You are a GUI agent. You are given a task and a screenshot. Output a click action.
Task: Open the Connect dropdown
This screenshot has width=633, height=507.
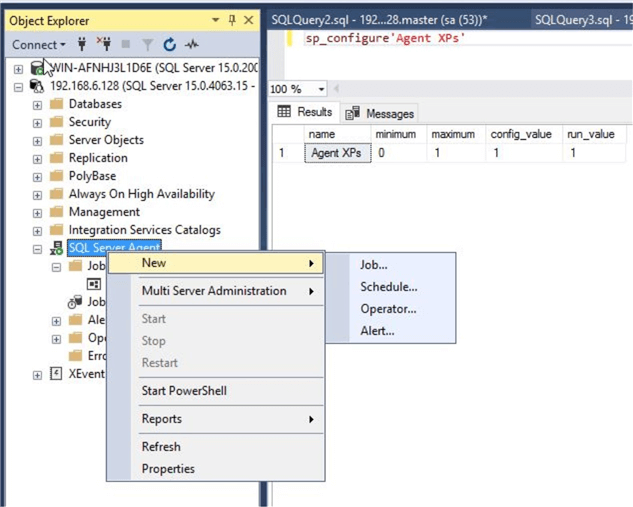coord(39,44)
